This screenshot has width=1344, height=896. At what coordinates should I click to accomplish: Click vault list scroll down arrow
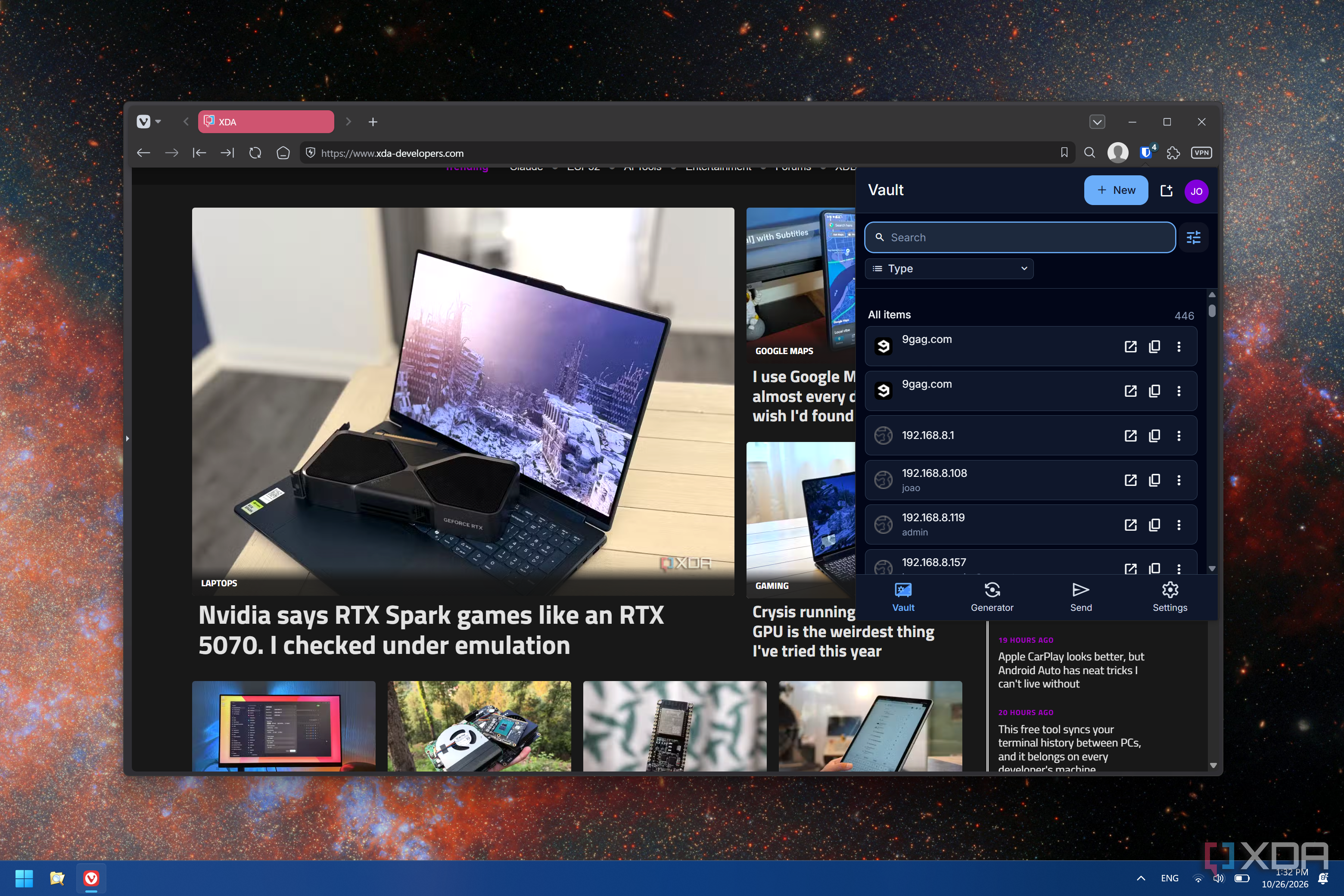click(1211, 569)
